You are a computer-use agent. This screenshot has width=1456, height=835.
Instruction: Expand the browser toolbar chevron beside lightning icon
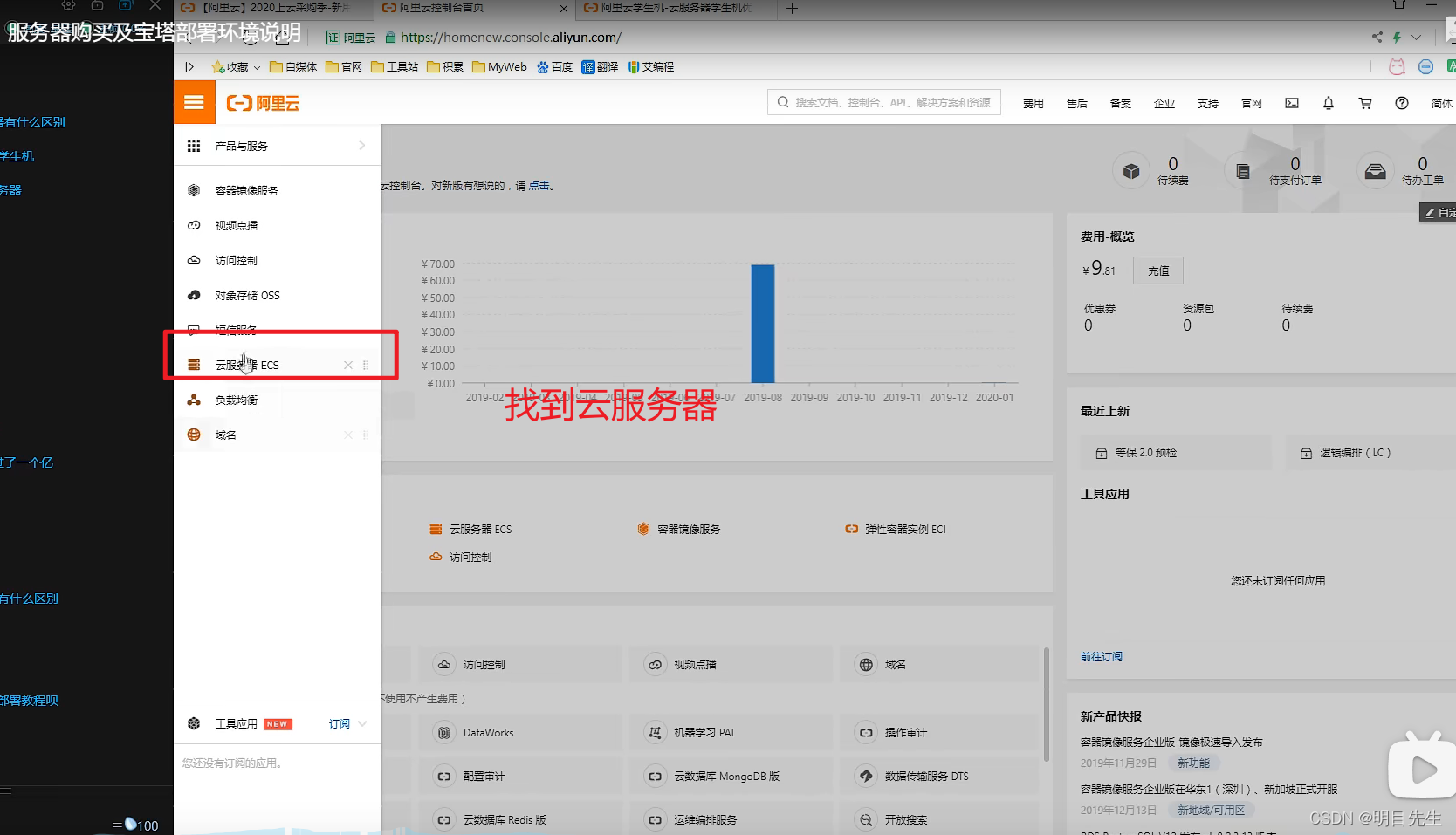pyautogui.click(x=1416, y=37)
